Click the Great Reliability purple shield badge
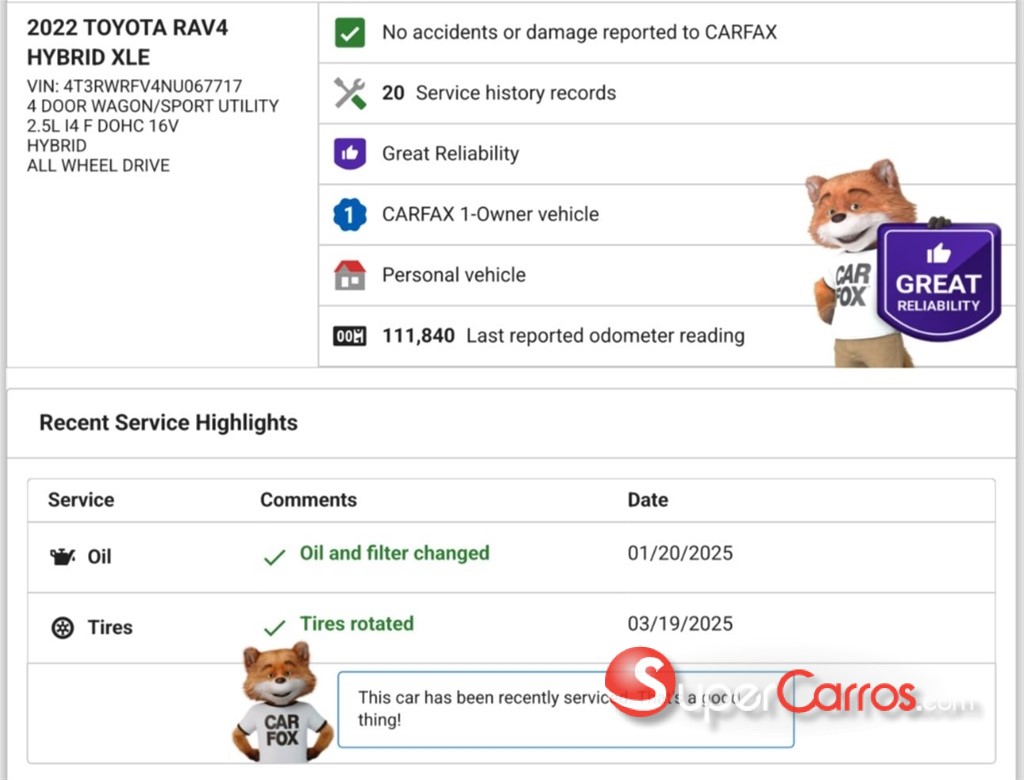This screenshot has width=1024, height=780. click(938, 281)
